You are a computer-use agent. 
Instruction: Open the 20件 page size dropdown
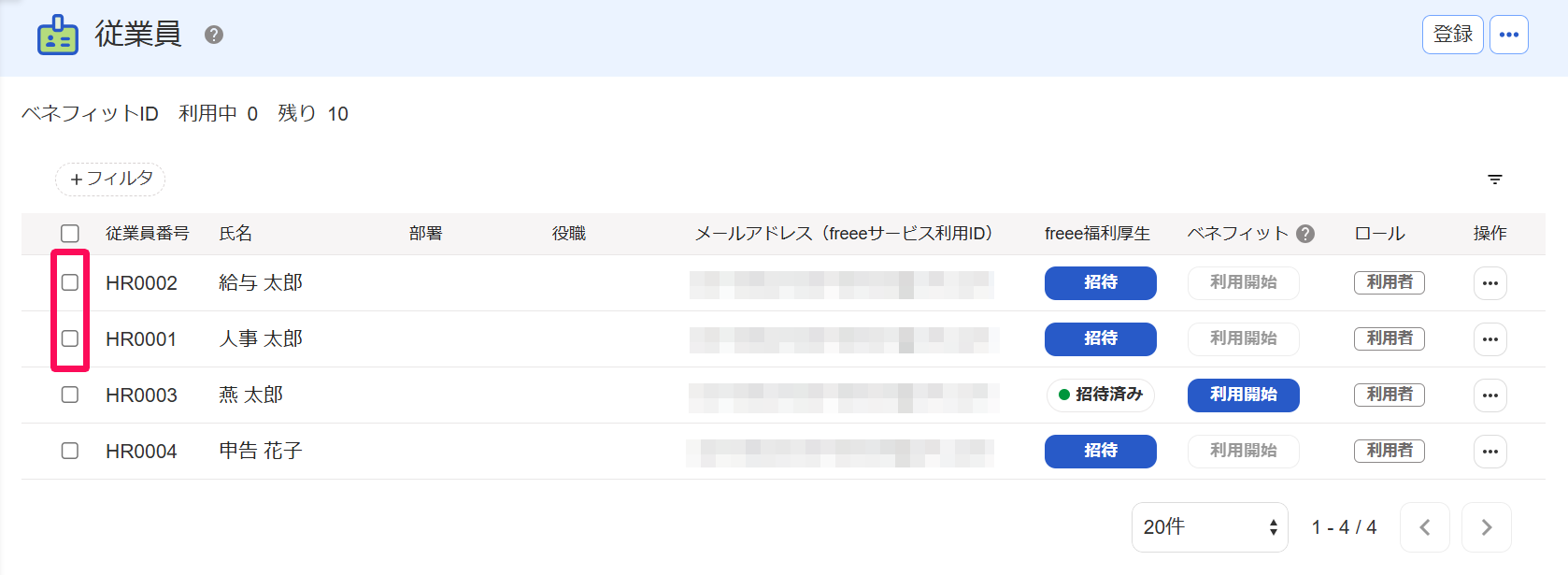(1210, 527)
